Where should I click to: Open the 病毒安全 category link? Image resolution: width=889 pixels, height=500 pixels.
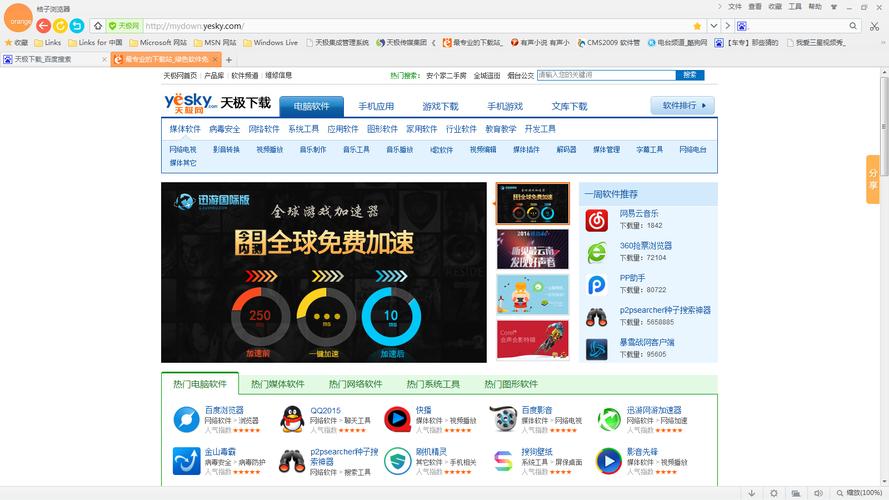pos(225,129)
